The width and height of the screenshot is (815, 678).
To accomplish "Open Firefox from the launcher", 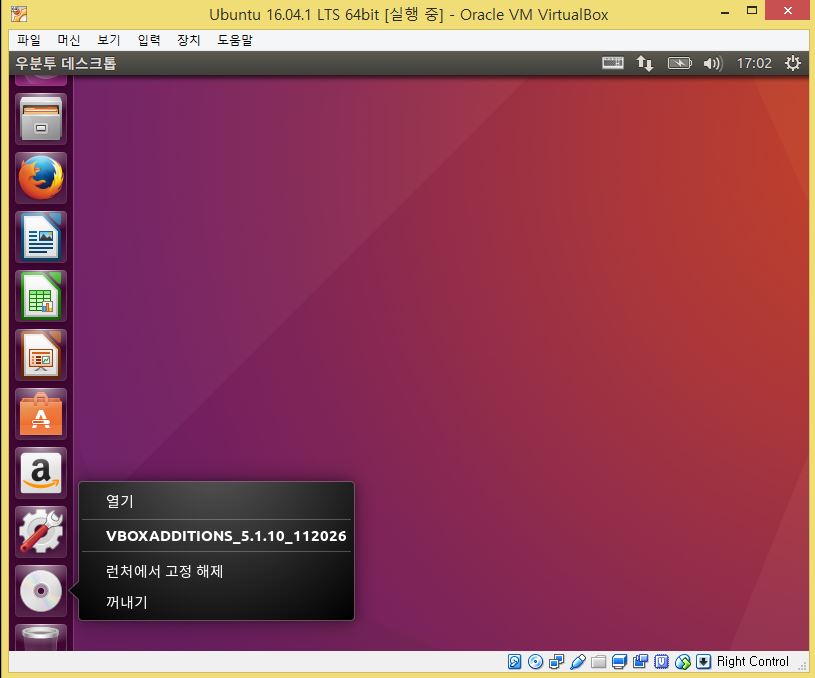I will pos(41,179).
